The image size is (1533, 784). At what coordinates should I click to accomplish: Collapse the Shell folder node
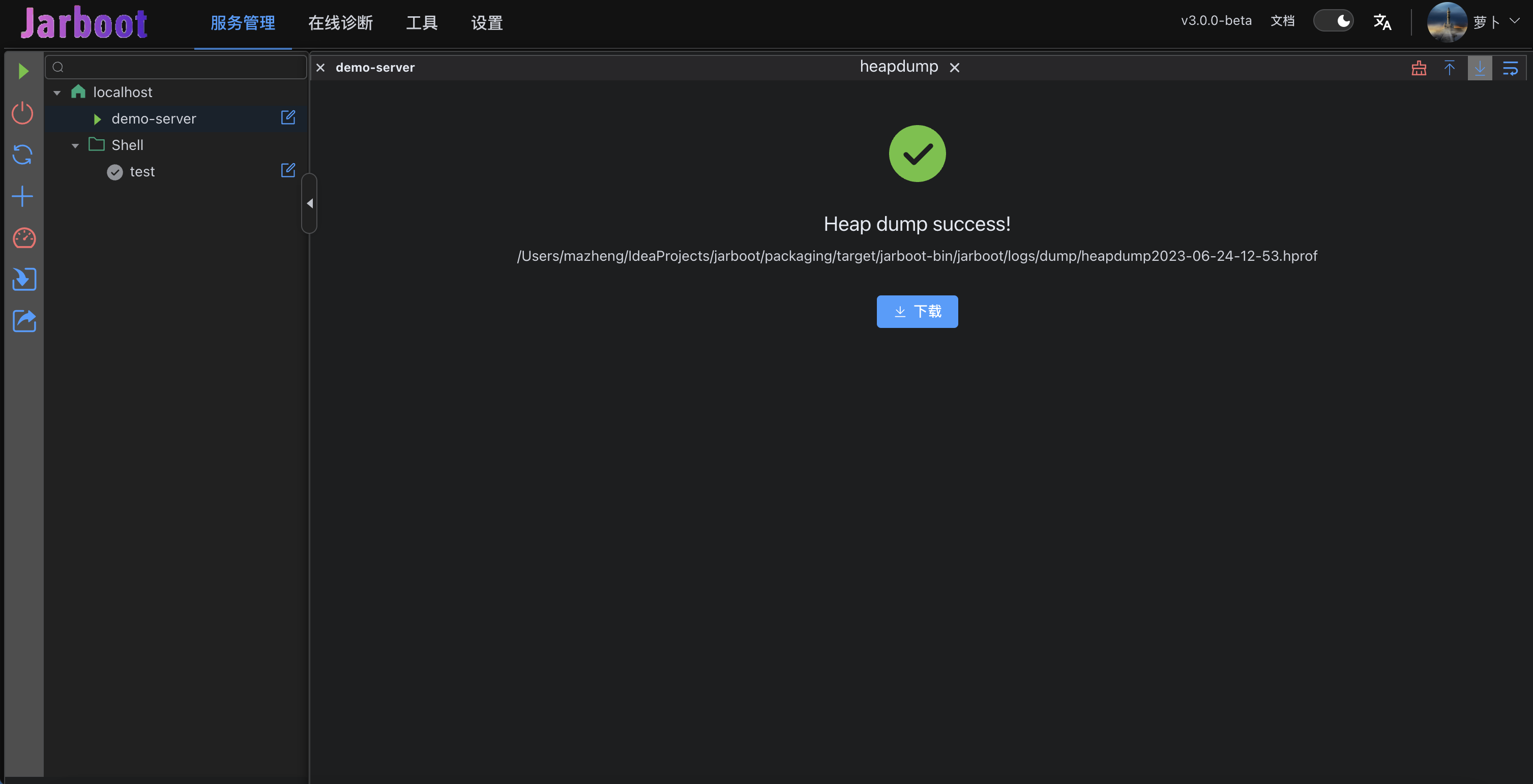point(75,146)
